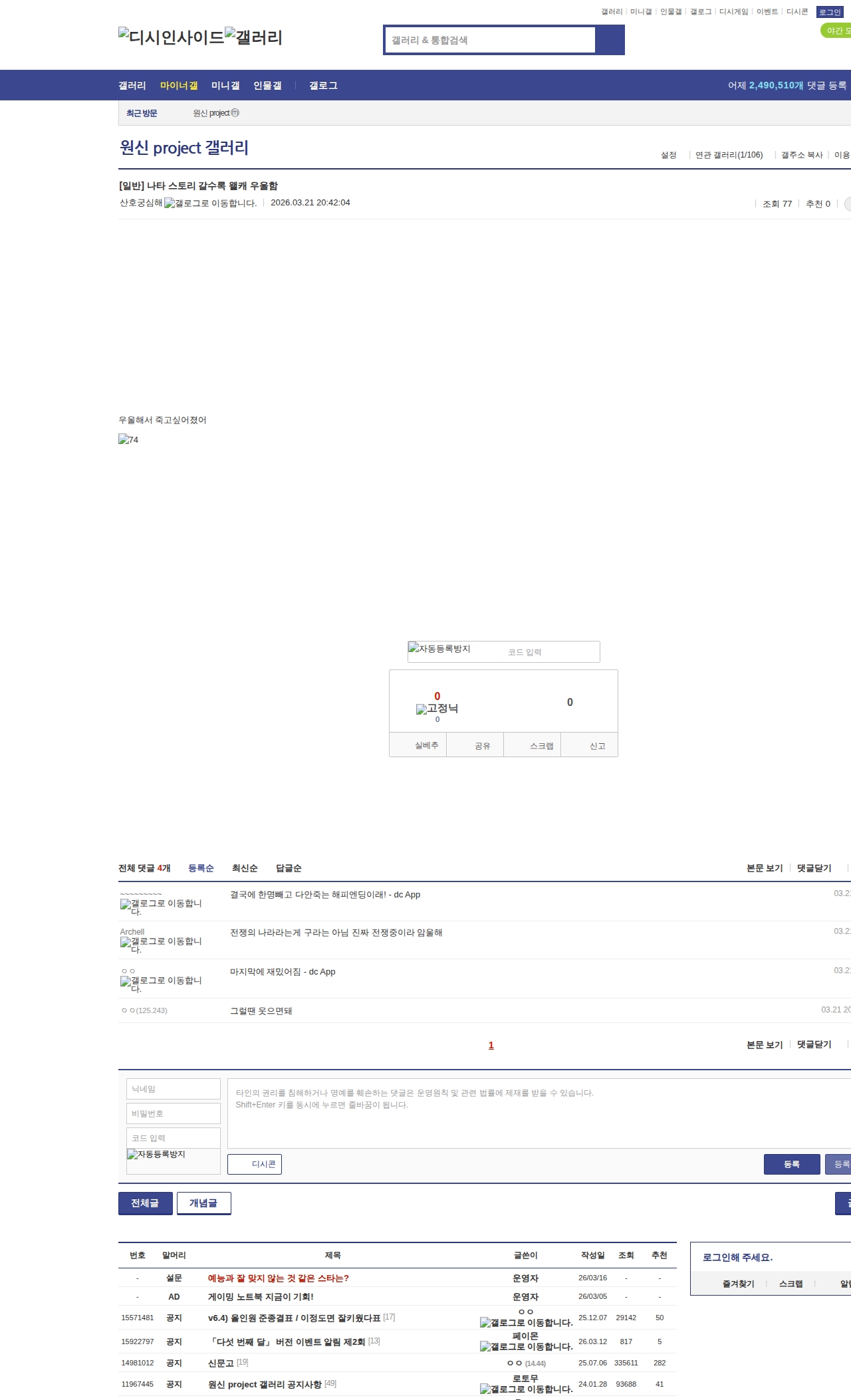
Task: Focus the 비밀번호 input field
Action: click(x=174, y=1113)
